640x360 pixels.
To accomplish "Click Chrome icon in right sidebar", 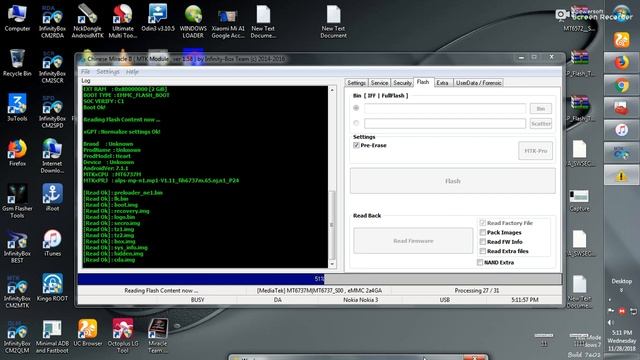I will click(x=622, y=85).
